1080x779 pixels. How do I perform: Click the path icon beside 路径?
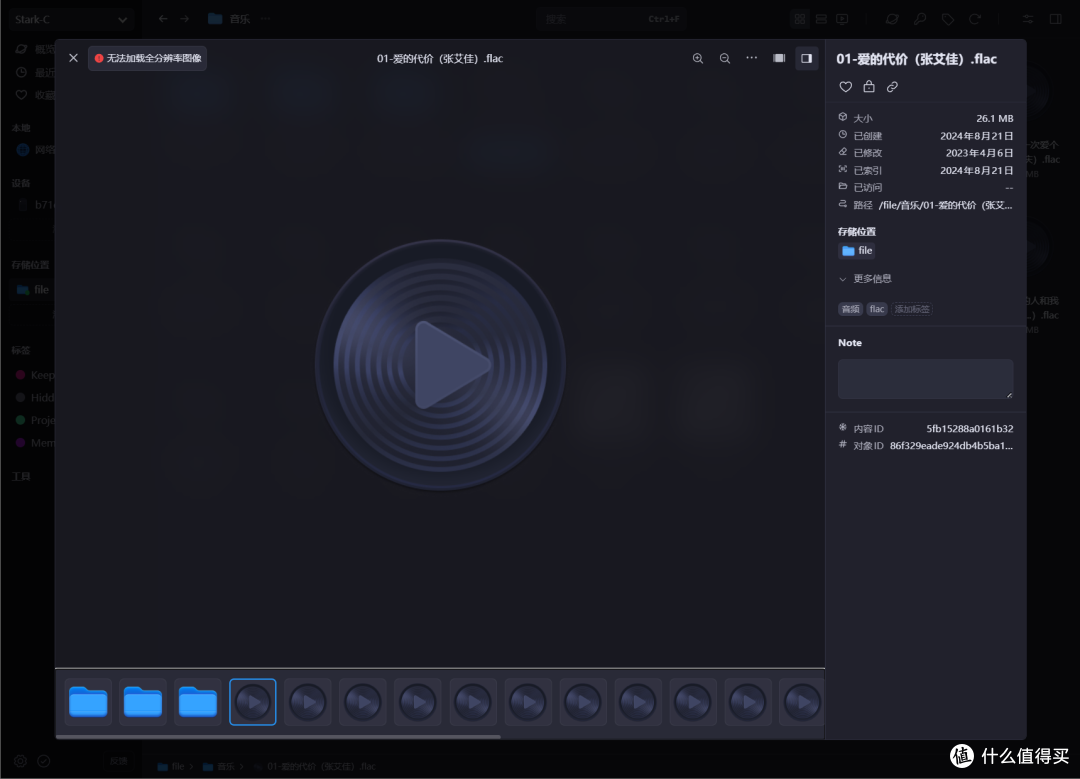pos(842,204)
